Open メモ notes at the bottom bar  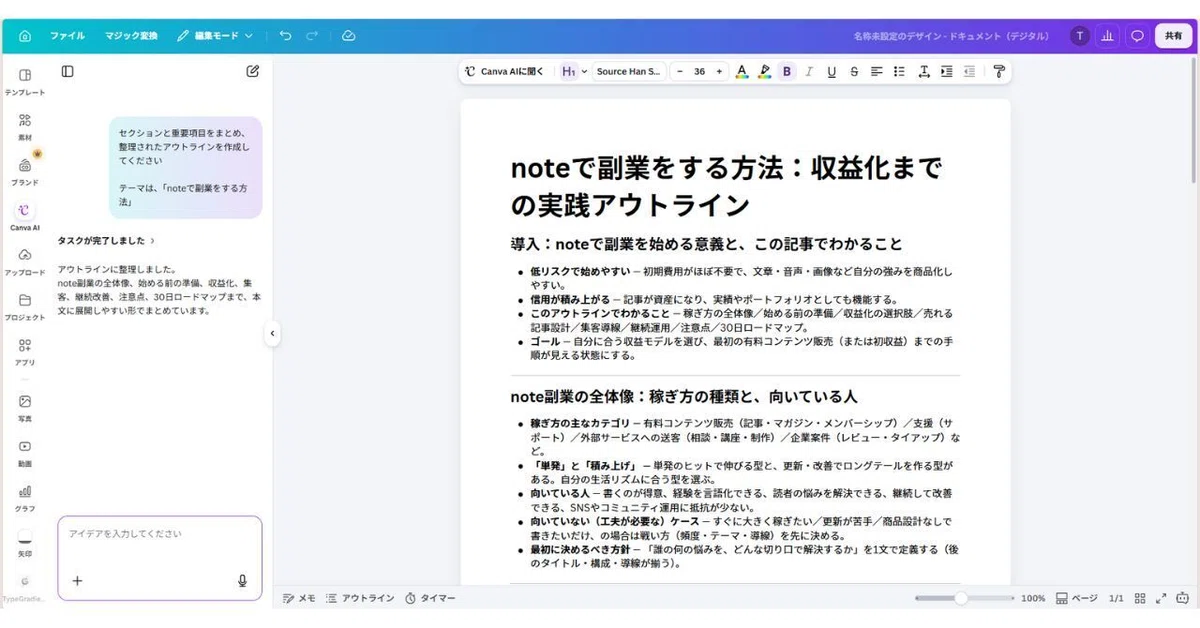click(299, 598)
